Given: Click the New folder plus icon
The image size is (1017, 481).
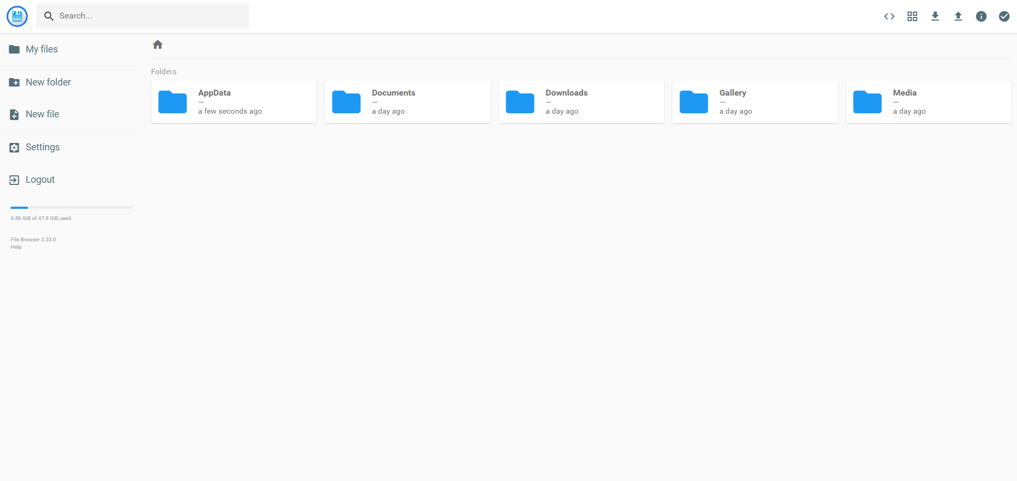Looking at the screenshot, I should pos(14,82).
